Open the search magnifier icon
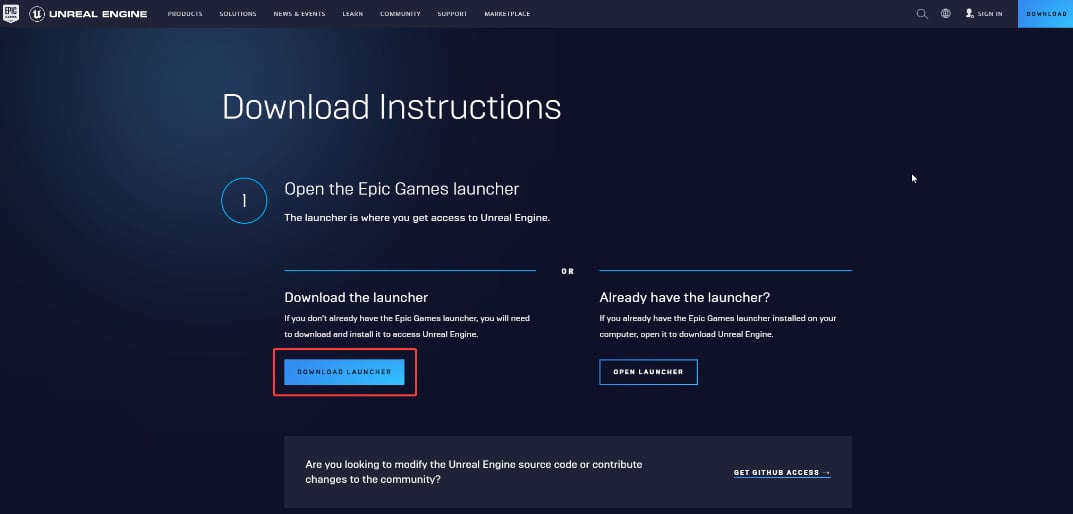Image resolution: width=1073 pixels, height=514 pixels. tap(922, 14)
